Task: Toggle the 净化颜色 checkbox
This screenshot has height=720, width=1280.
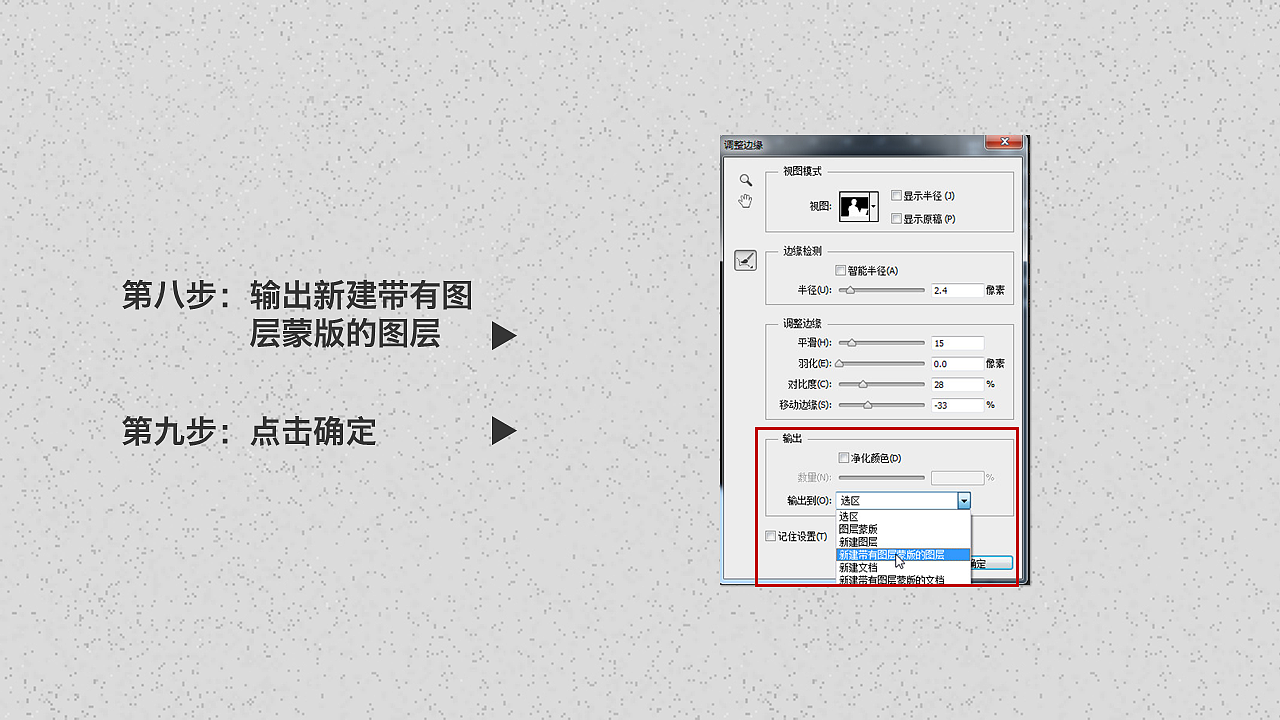Action: tap(843, 458)
